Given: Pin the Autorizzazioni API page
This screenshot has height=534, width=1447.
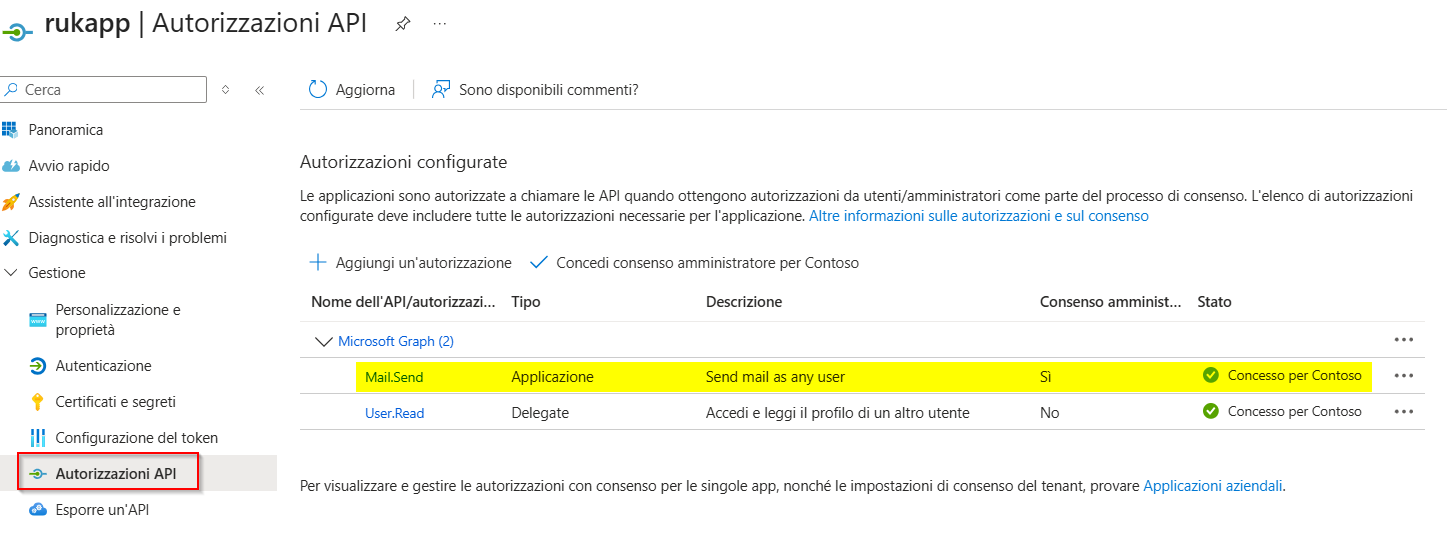Looking at the screenshot, I should coord(402,24).
